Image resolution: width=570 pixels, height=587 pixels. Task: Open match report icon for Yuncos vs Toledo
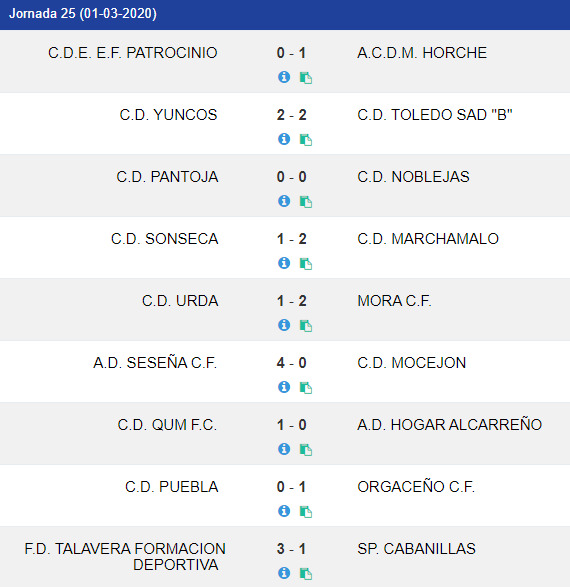(306, 140)
